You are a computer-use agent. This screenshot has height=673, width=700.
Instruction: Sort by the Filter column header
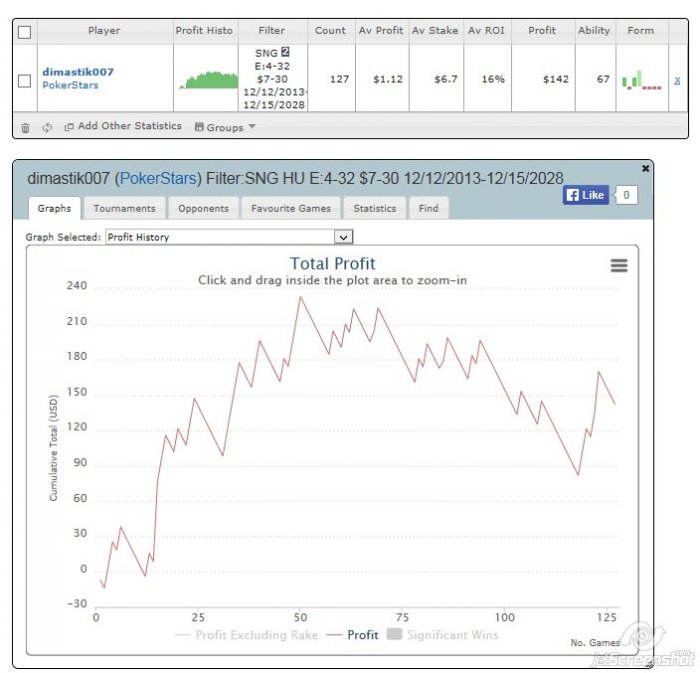[271, 31]
